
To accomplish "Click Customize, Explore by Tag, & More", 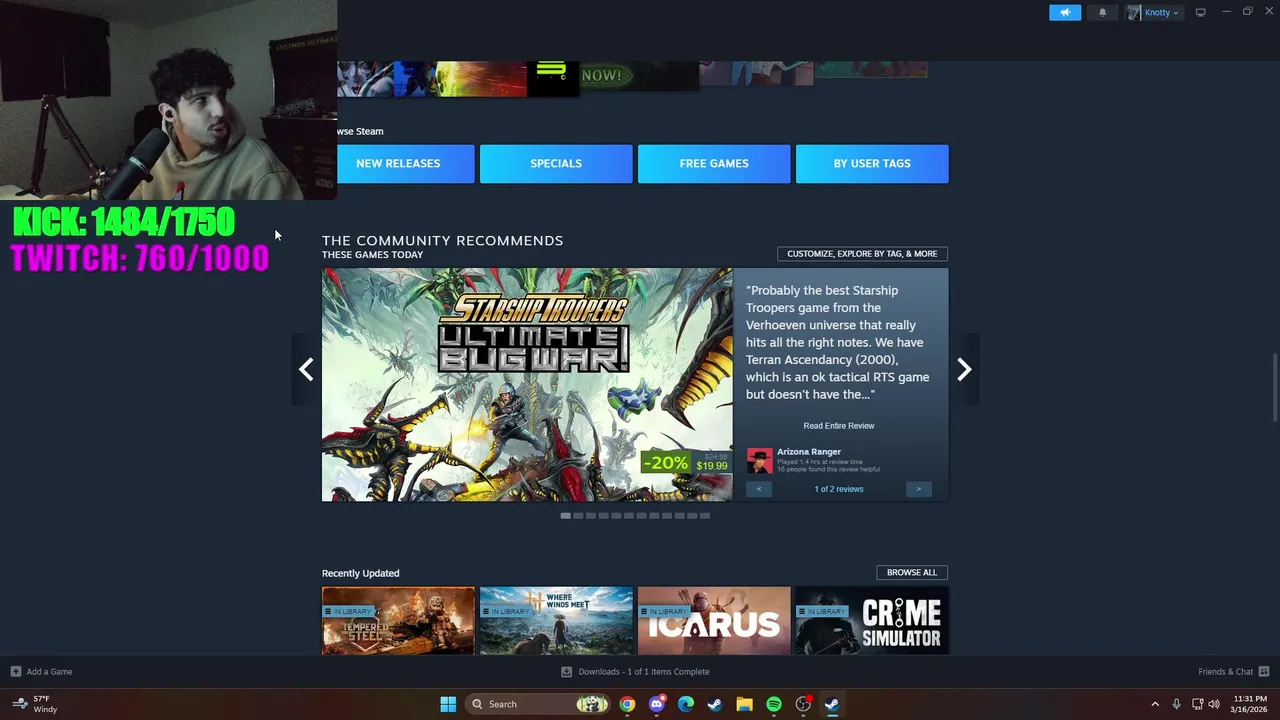I will [x=862, y=254].
